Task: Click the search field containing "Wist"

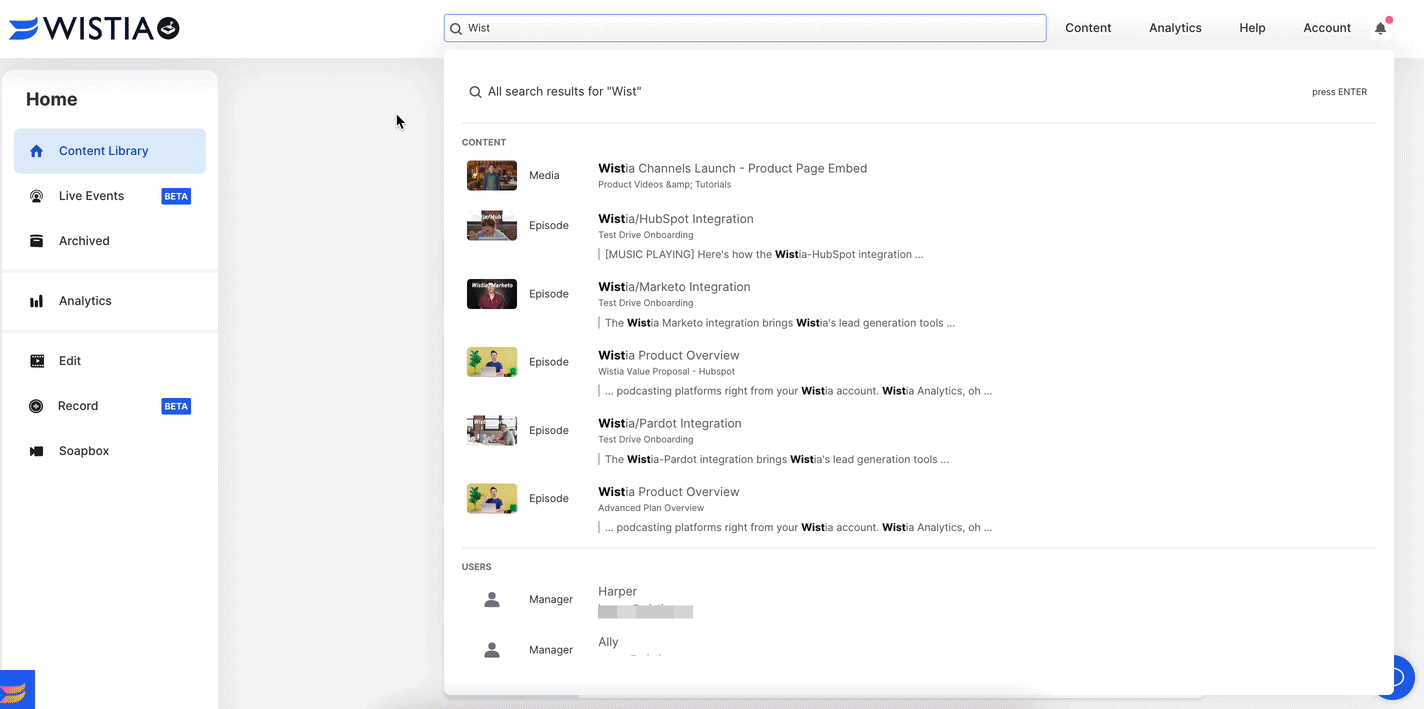Action: 745,28
